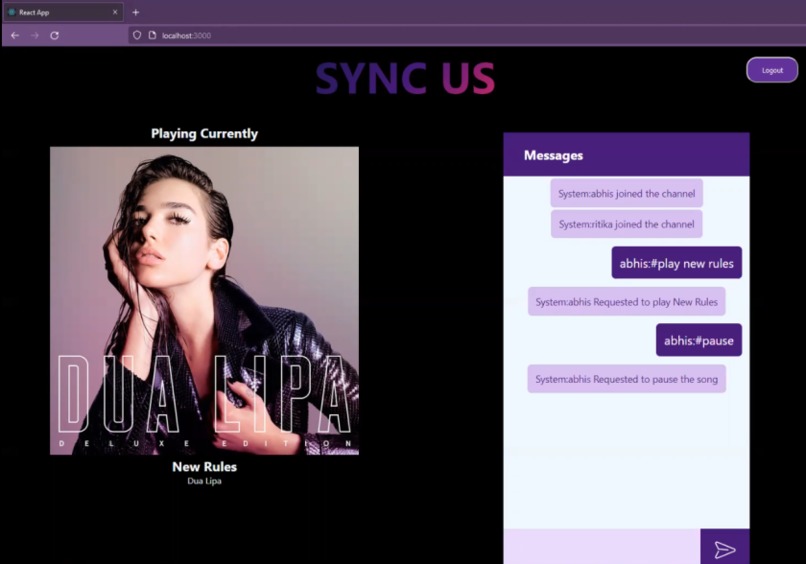Reload the page with refresh icon
This screenshot has width=806, height=564.
pyautogui.click(x=54, y=35)
